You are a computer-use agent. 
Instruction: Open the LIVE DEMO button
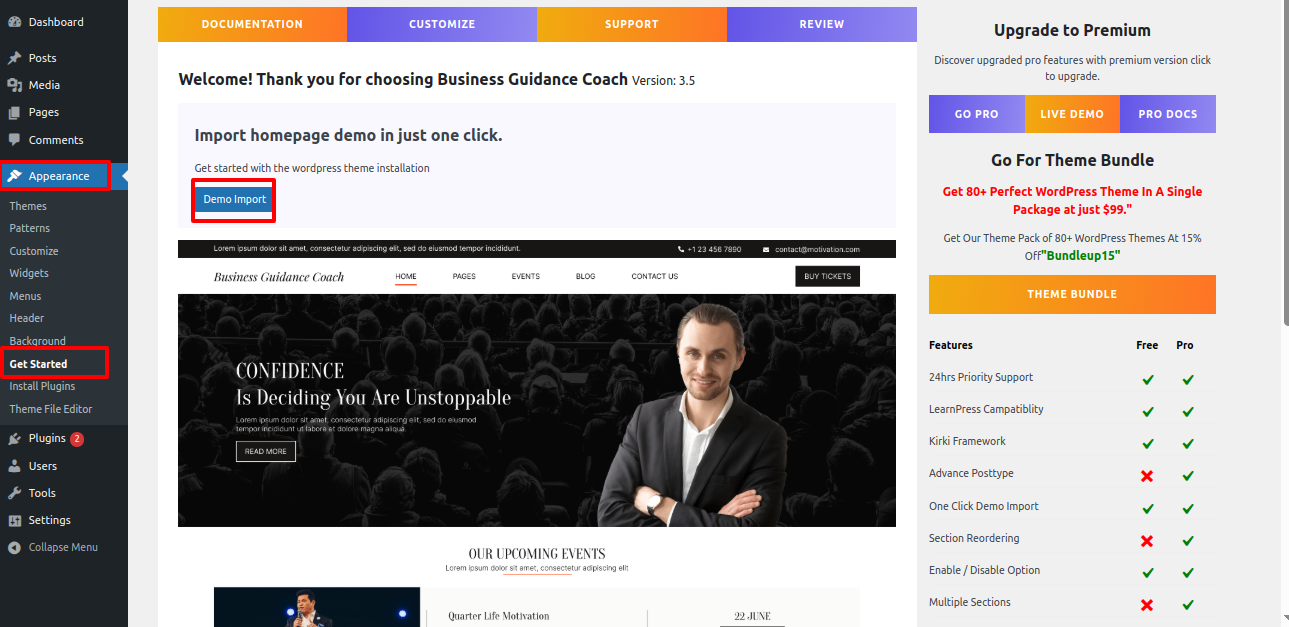(x=1072, y=114)
